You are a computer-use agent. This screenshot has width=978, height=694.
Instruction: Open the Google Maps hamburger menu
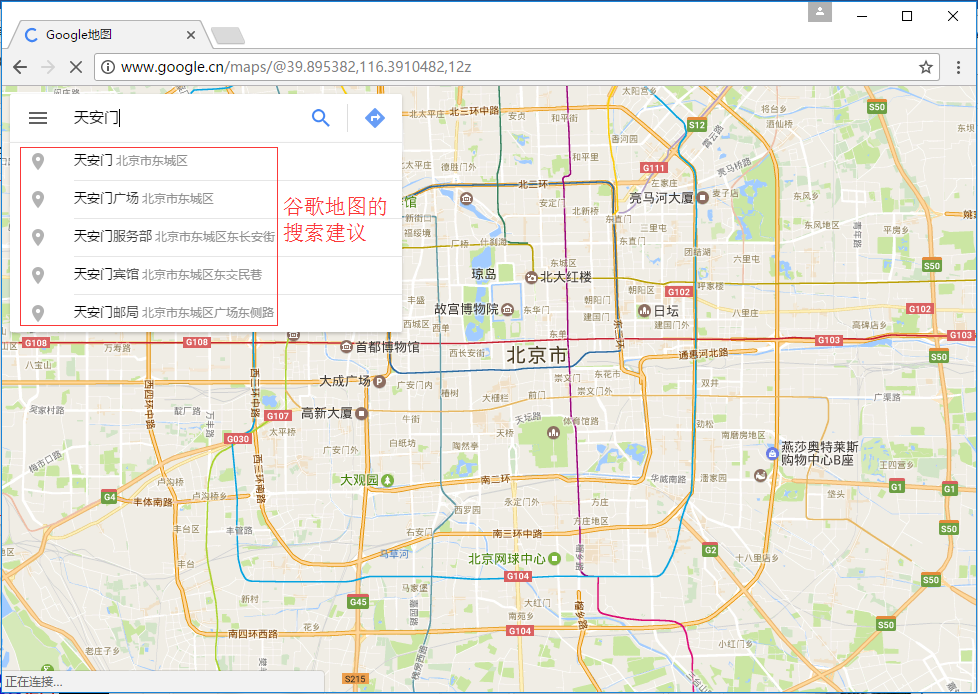tap(38, 117)
